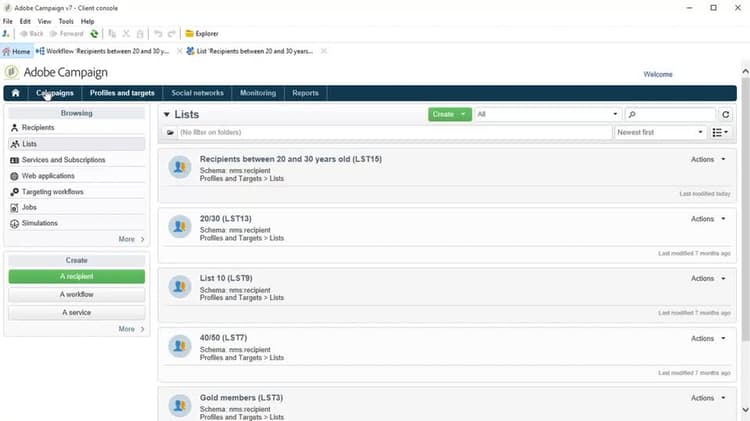Open the list display mode icon
750x421 pixels.
pyautogui.click(x=720, y=133)
